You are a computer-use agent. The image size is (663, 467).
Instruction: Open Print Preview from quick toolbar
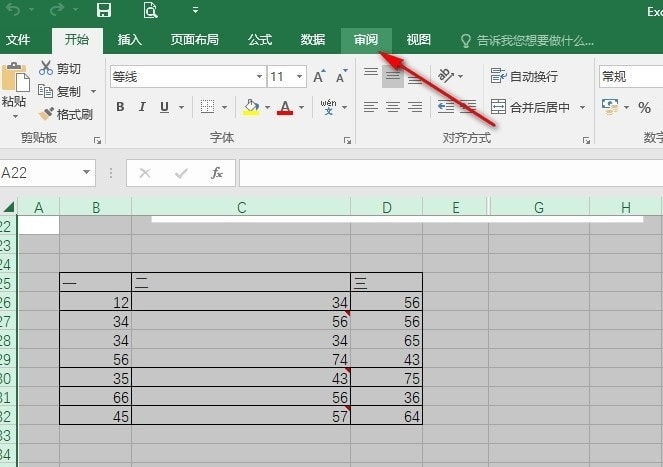150,10
